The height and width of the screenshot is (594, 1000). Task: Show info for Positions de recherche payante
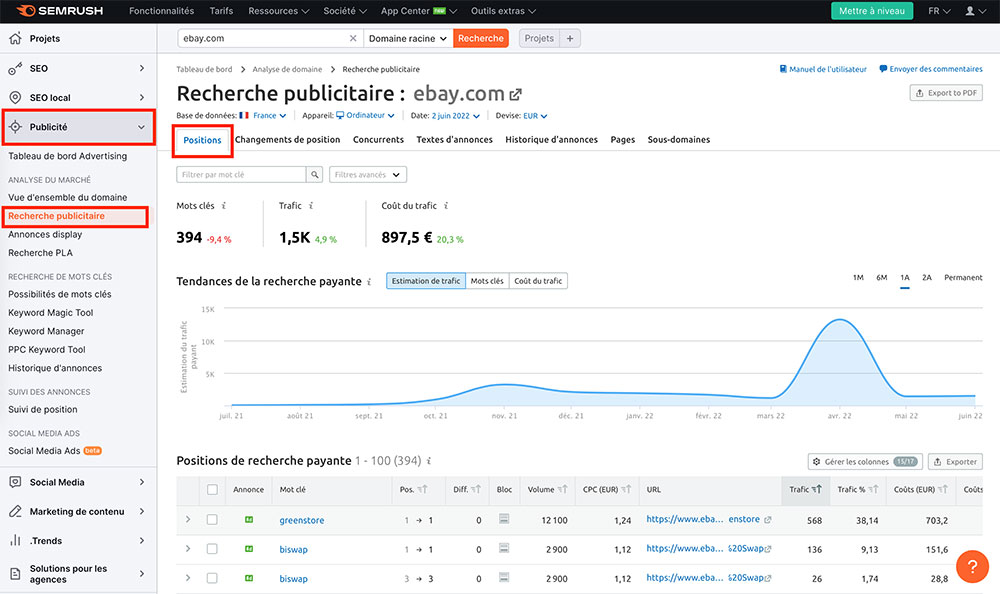coord(429,461)
